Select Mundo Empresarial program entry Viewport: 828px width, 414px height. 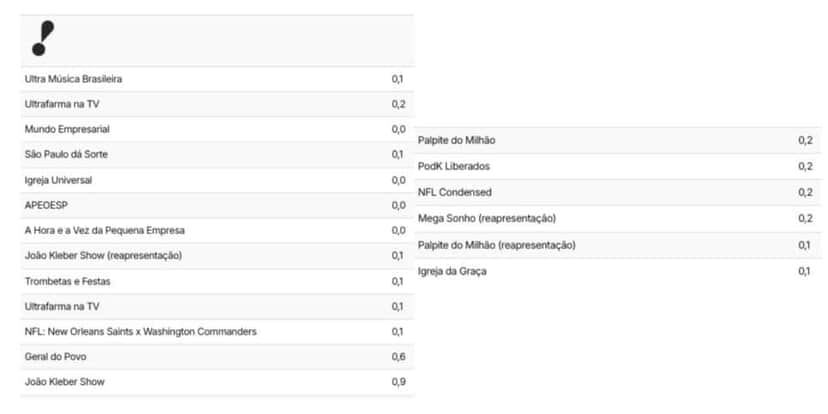coord(217,129)
